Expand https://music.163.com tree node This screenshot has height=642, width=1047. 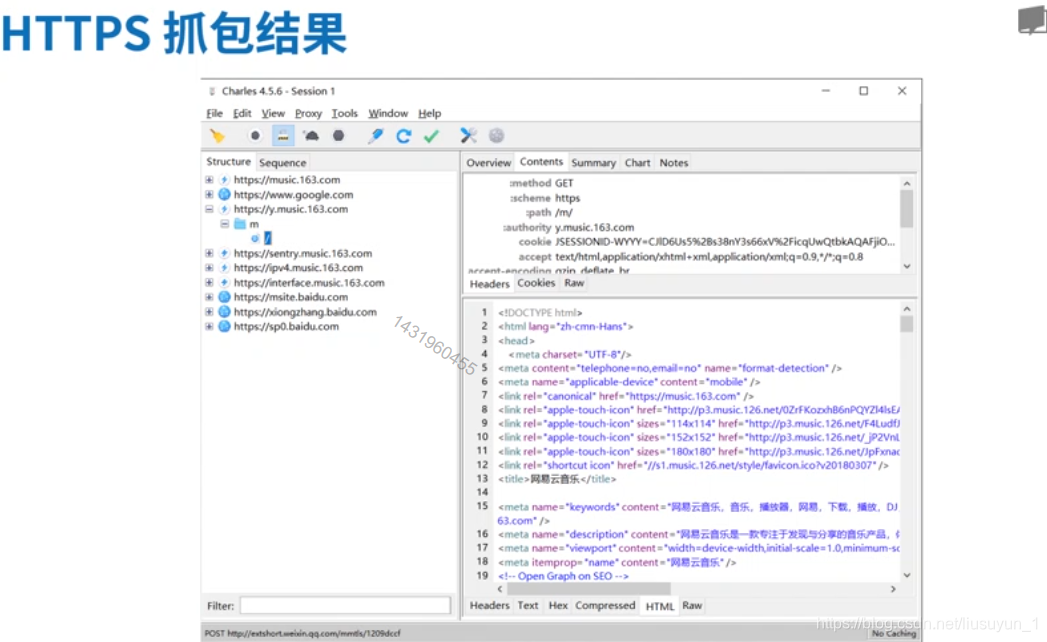(x=209, y=180)
